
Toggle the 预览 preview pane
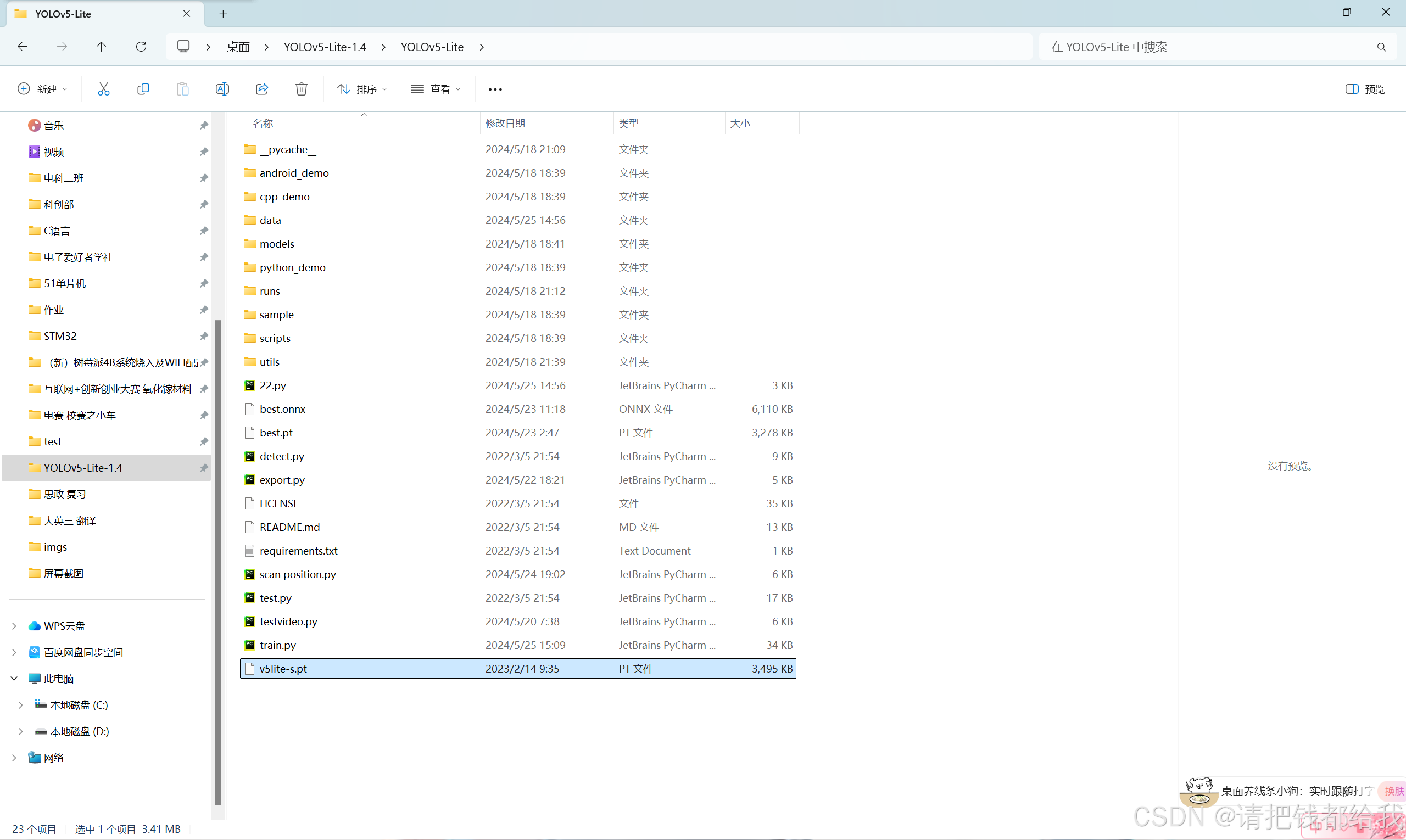click(1365, 89)
